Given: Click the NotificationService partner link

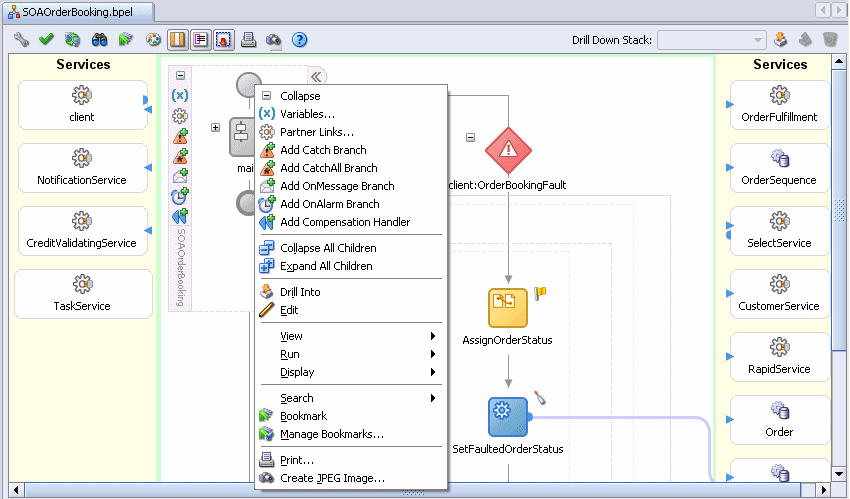Looking at the screenshot, I should [x=82, y=168].
